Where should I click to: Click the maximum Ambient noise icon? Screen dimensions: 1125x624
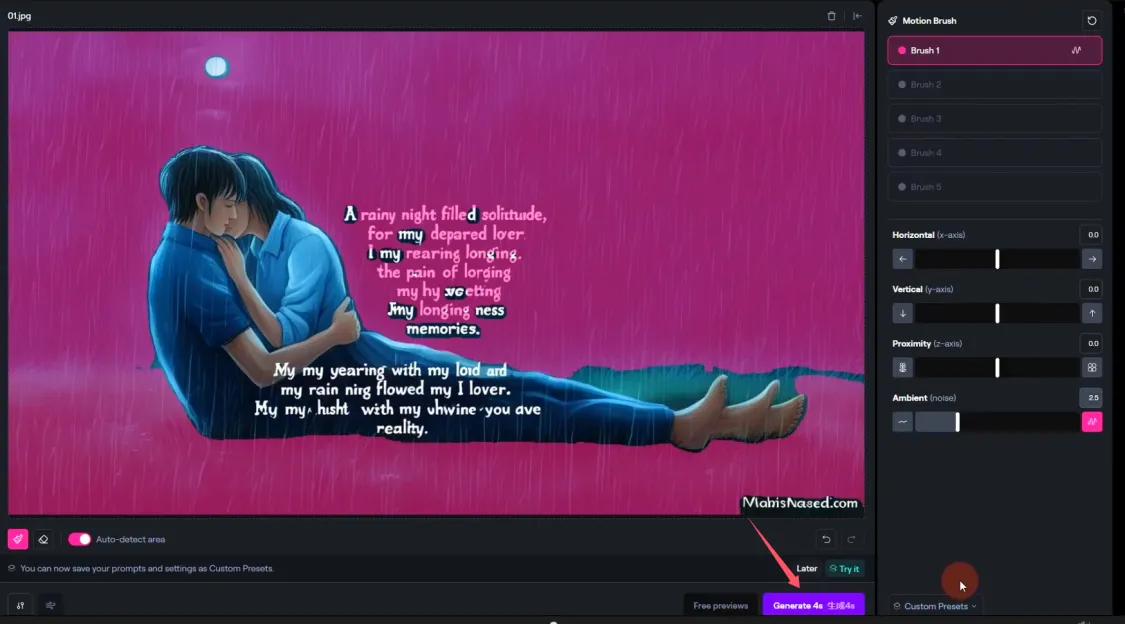coord(1091,422)
